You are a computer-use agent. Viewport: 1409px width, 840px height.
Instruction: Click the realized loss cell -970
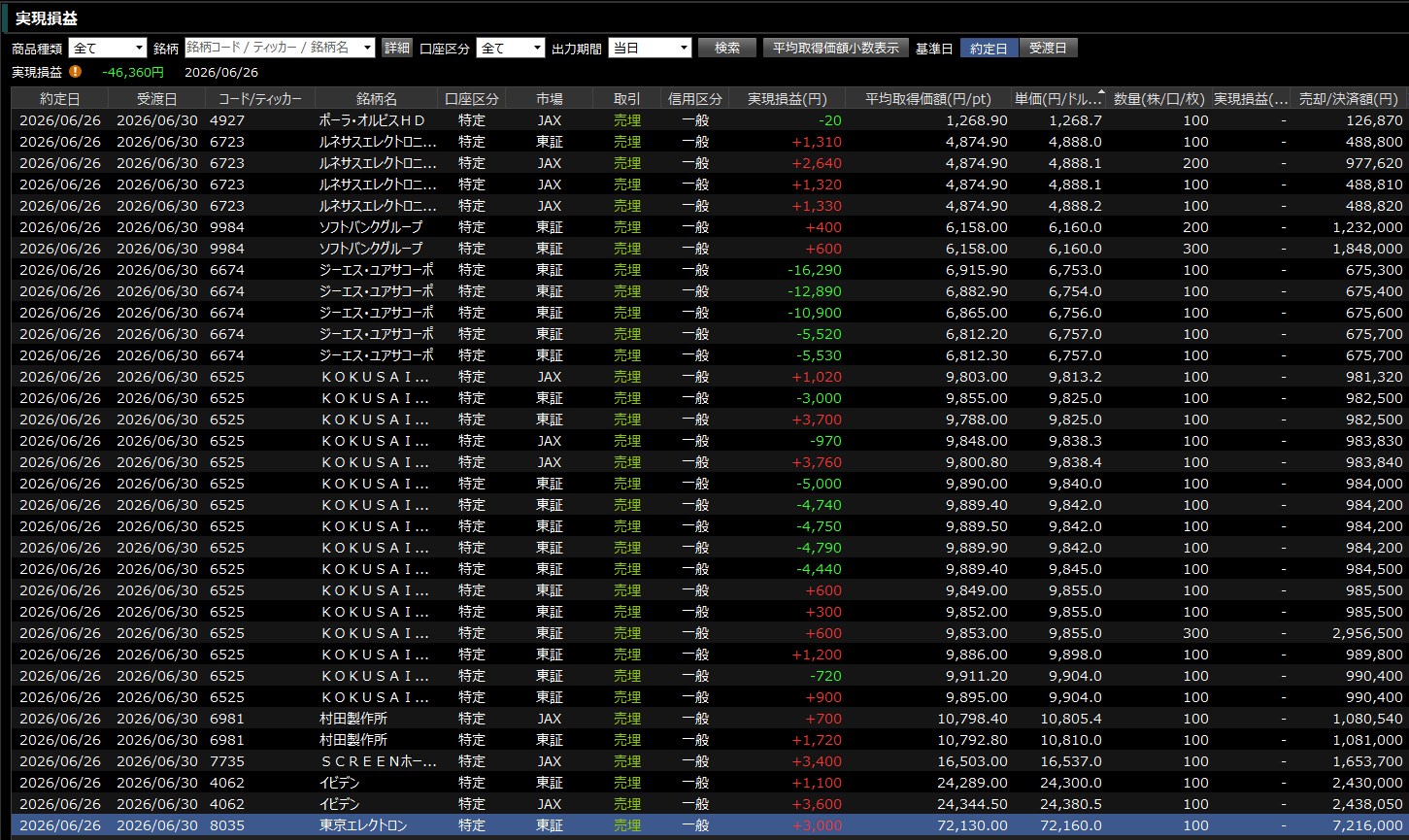pos(825,441)
